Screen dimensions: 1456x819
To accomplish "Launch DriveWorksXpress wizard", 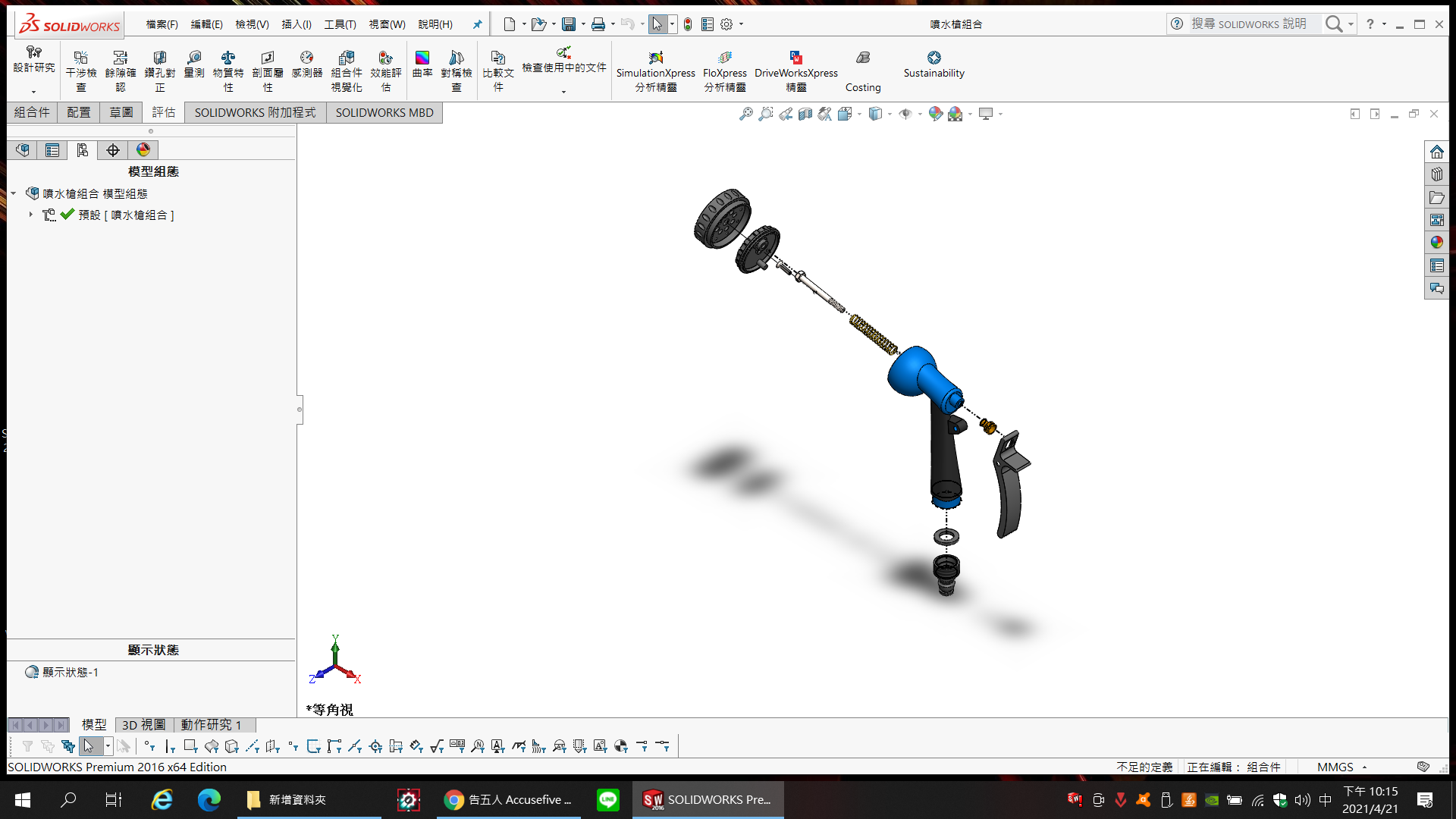I will pos(796,71).
